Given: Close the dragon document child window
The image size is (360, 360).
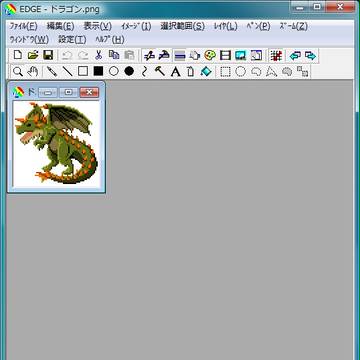Looking at the screenshot, I should coord(89,92).
